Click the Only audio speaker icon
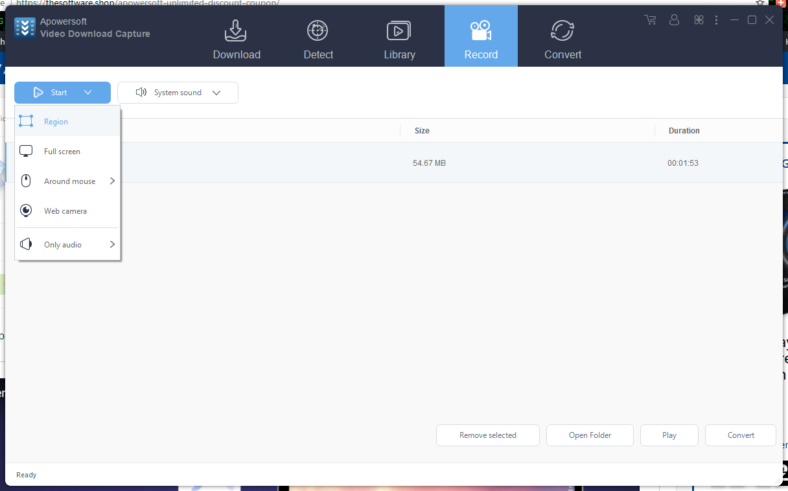The width and height of the screenshot is (788, 491). (x=26, y=244)
